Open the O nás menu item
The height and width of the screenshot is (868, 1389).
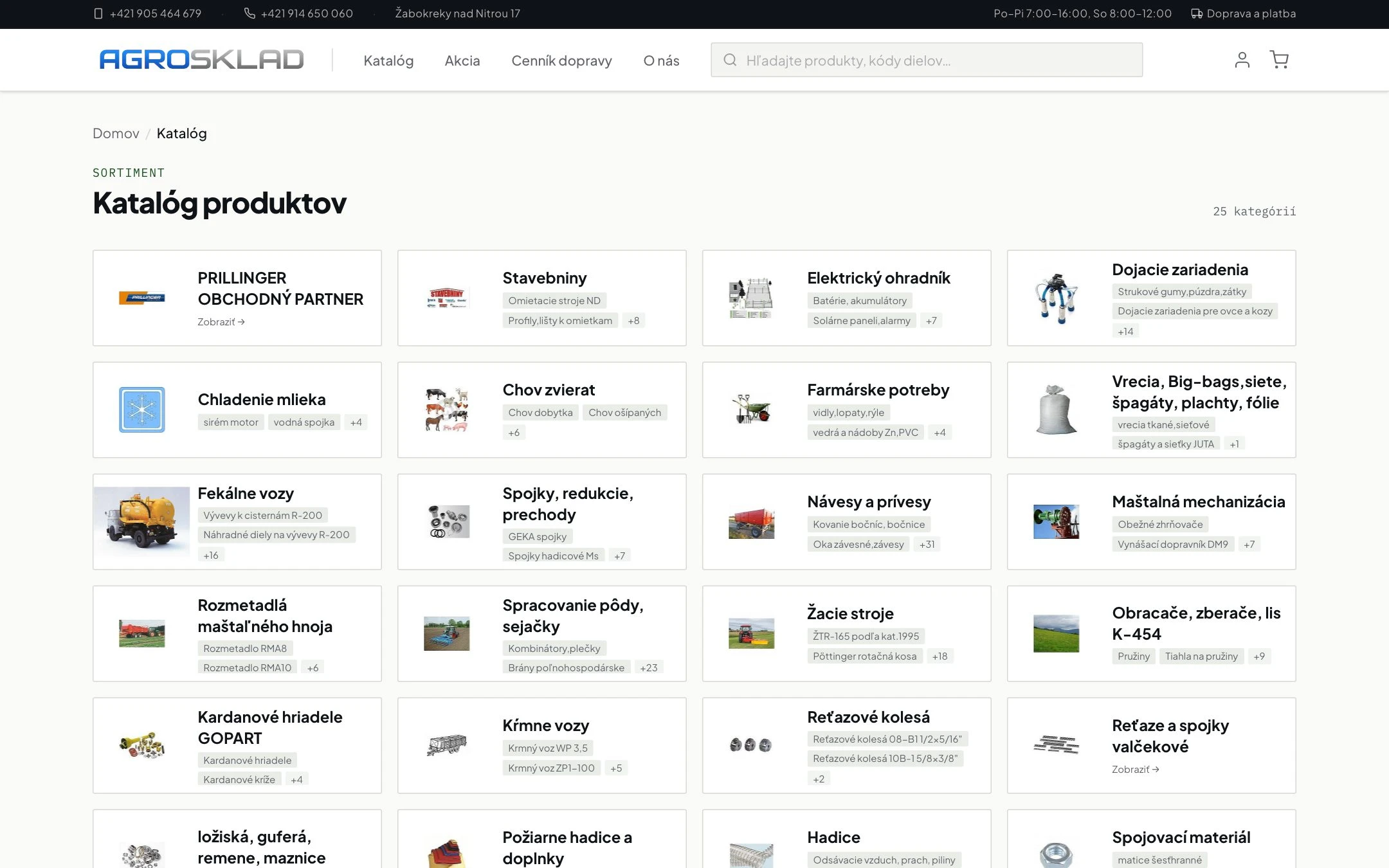(x=661, y=60)
